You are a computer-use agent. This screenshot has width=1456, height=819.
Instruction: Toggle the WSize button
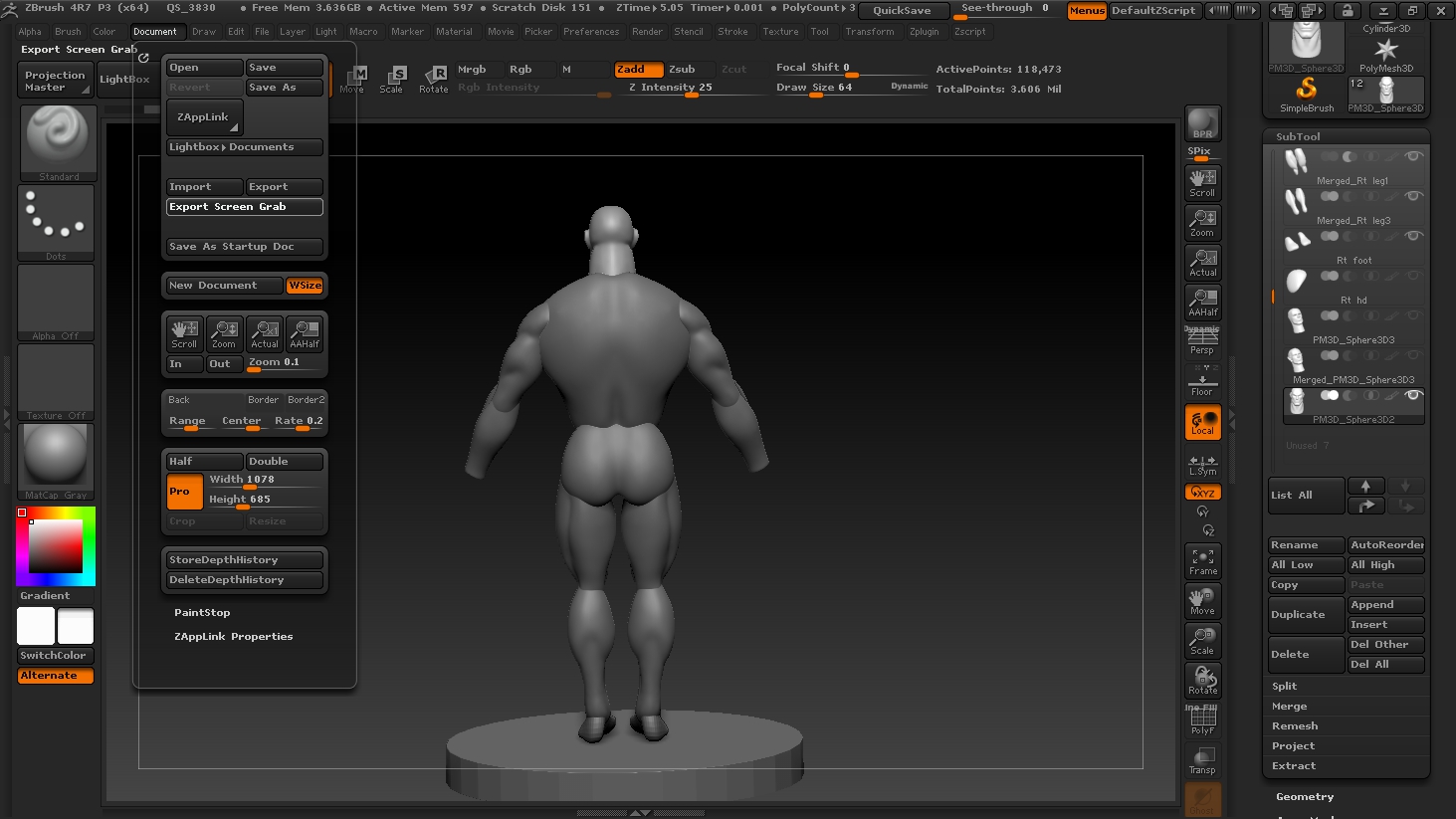coord(305,286)
